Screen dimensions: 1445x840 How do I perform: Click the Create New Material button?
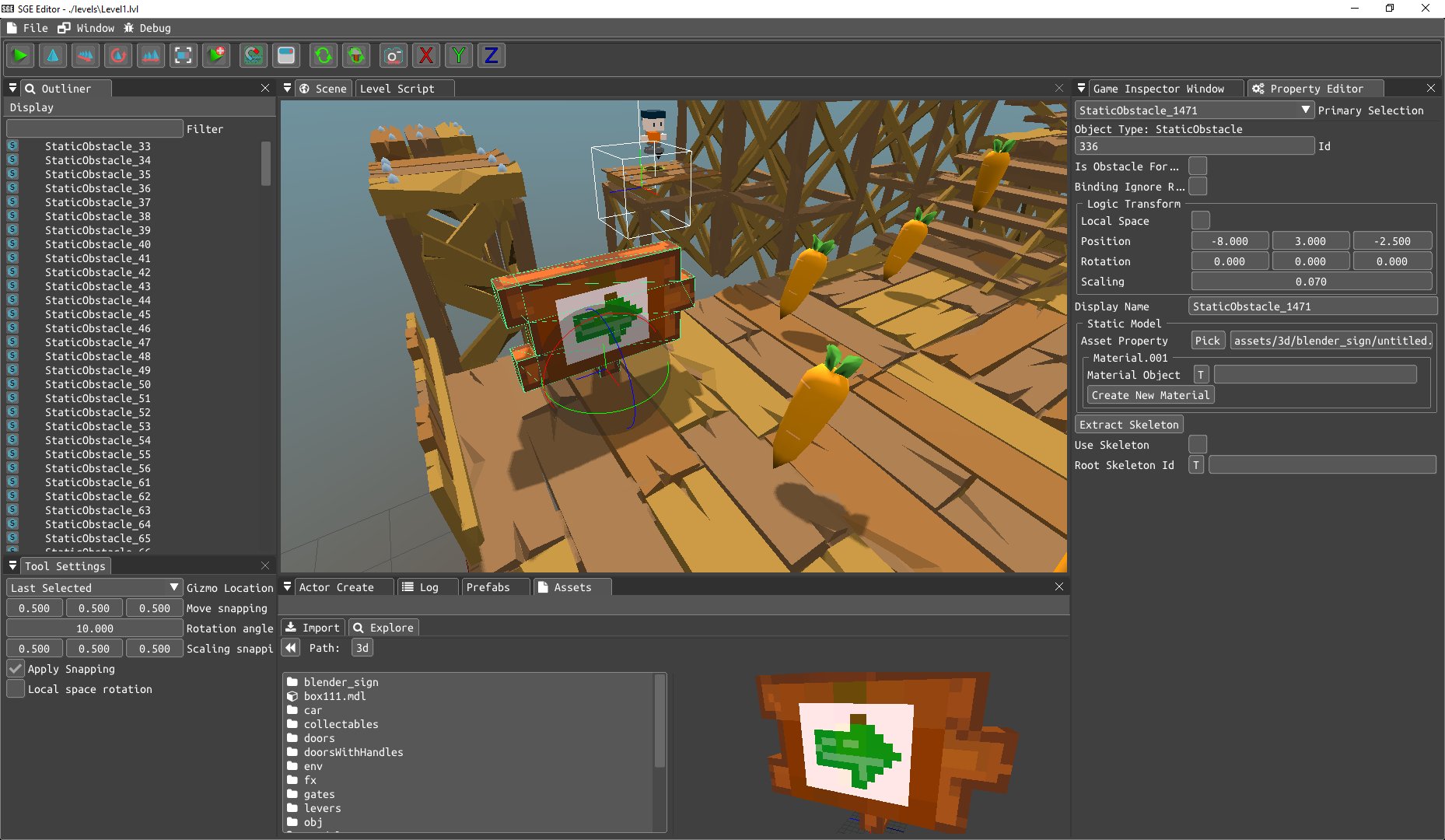(1150, 395)
